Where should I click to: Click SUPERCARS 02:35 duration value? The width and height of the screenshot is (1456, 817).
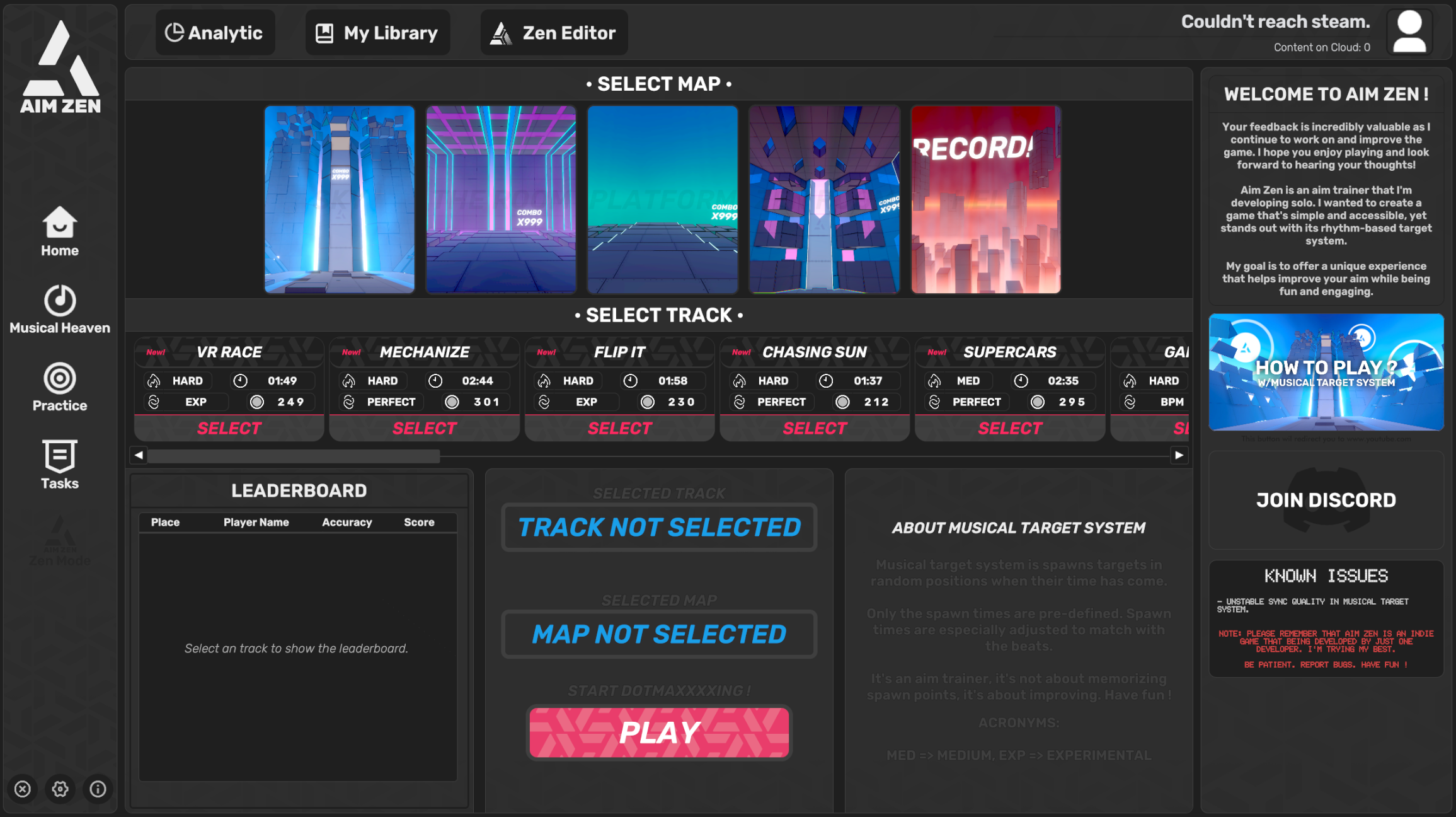pos(1063,381)
